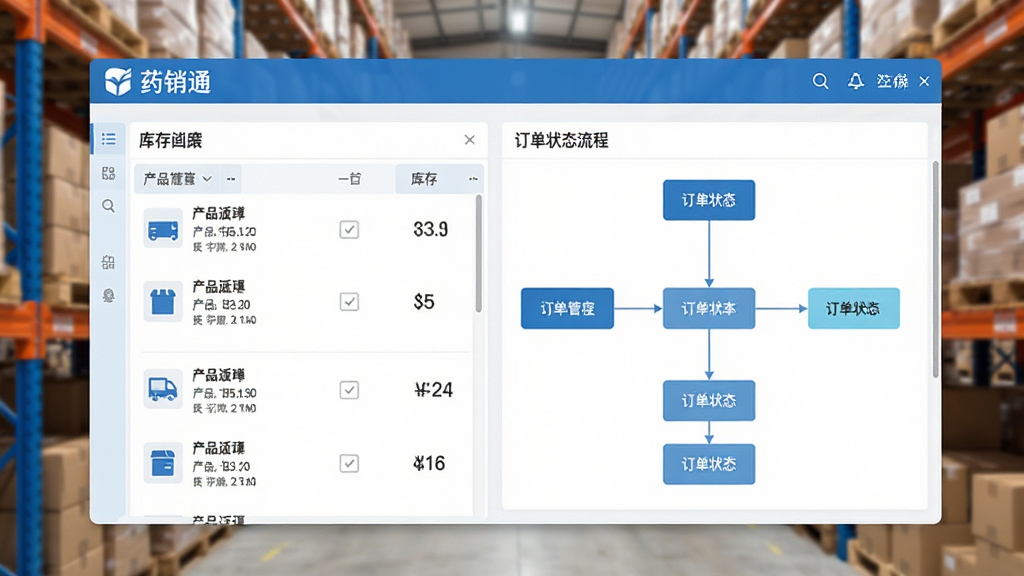Select the center flow node
Screen dimensions: 1024x576
click(709, 308)
